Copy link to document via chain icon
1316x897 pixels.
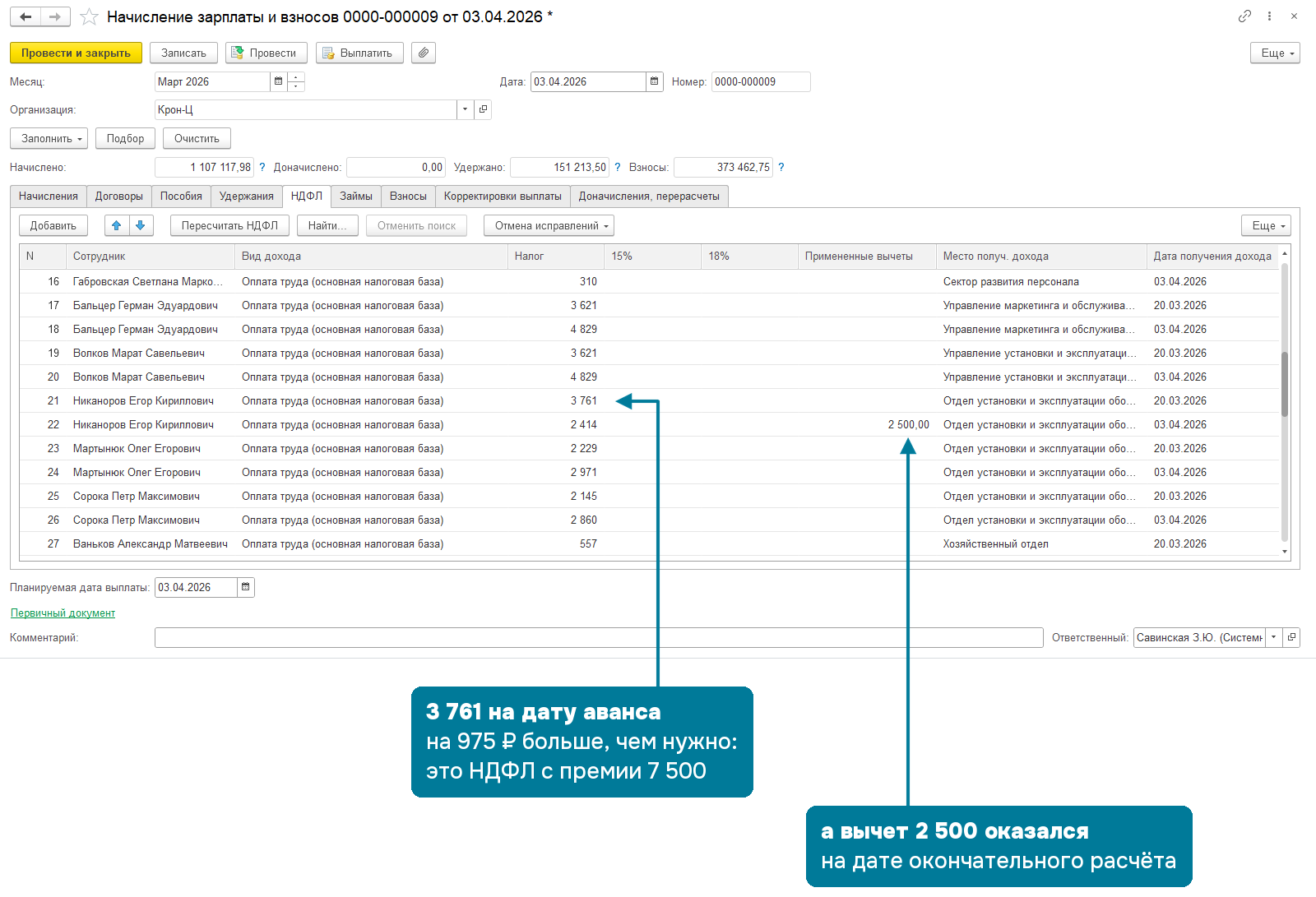pyautogui.click(x=1244, y=16)
